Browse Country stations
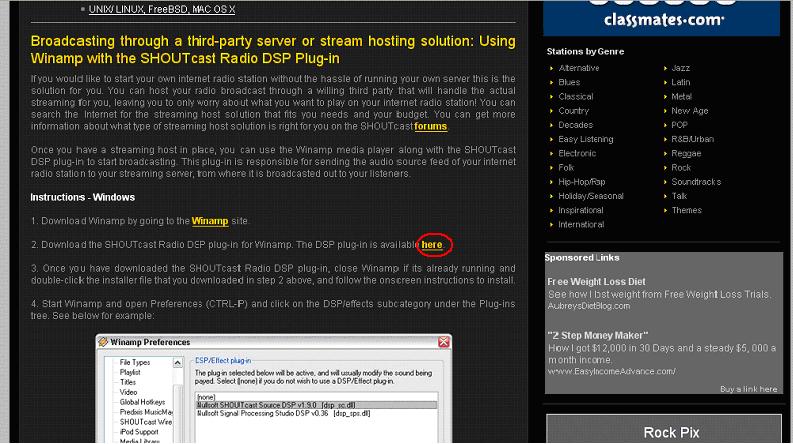The width and height of the screenshot is (793, 444). pos(574,110)
